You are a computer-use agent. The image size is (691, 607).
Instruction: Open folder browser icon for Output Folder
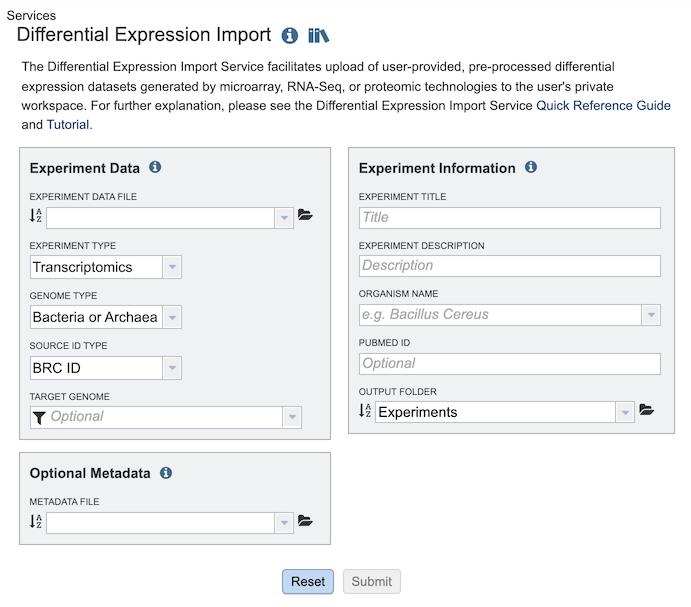click(x=646, y=410)
